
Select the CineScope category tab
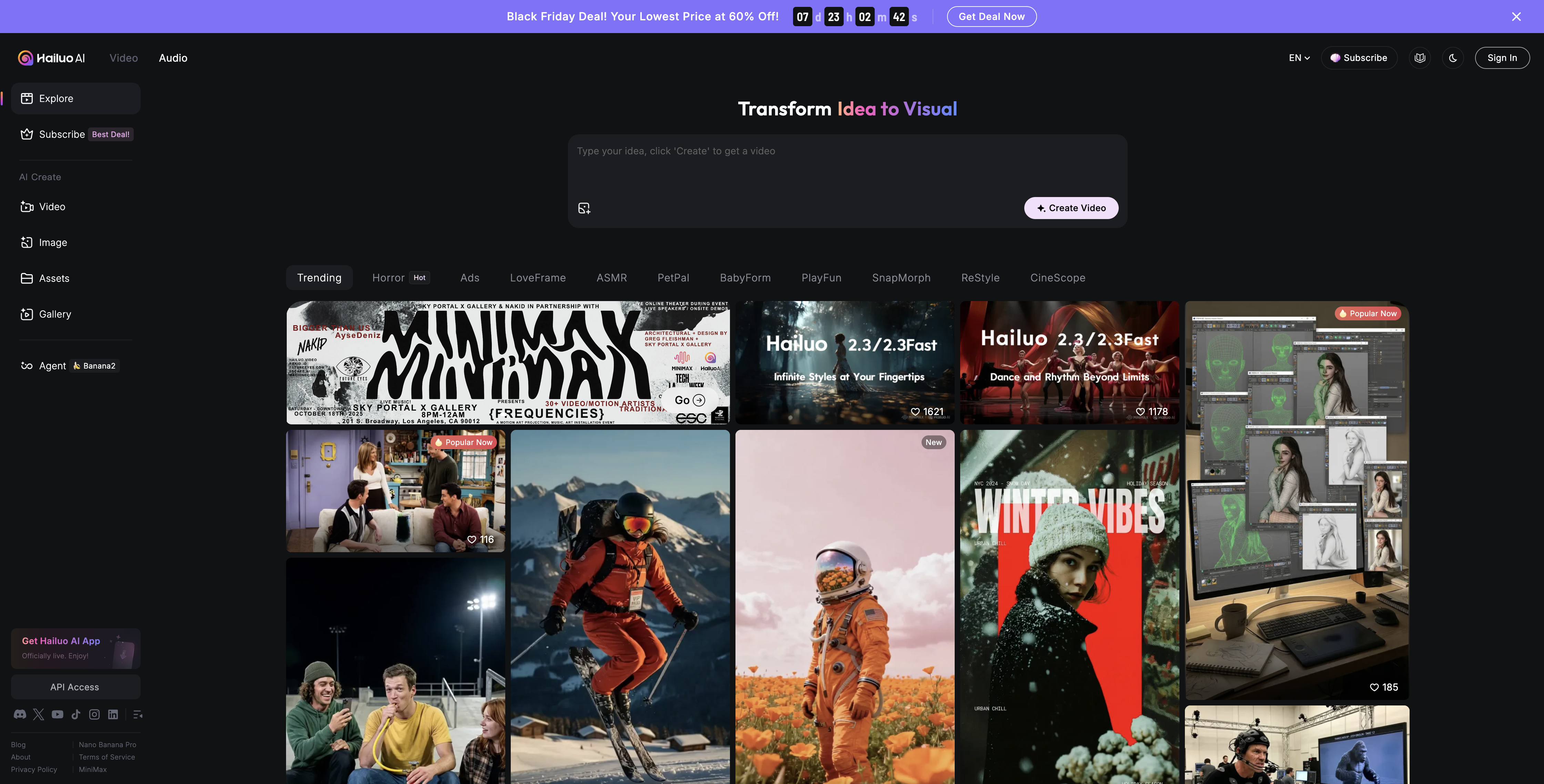[1057, 278]
